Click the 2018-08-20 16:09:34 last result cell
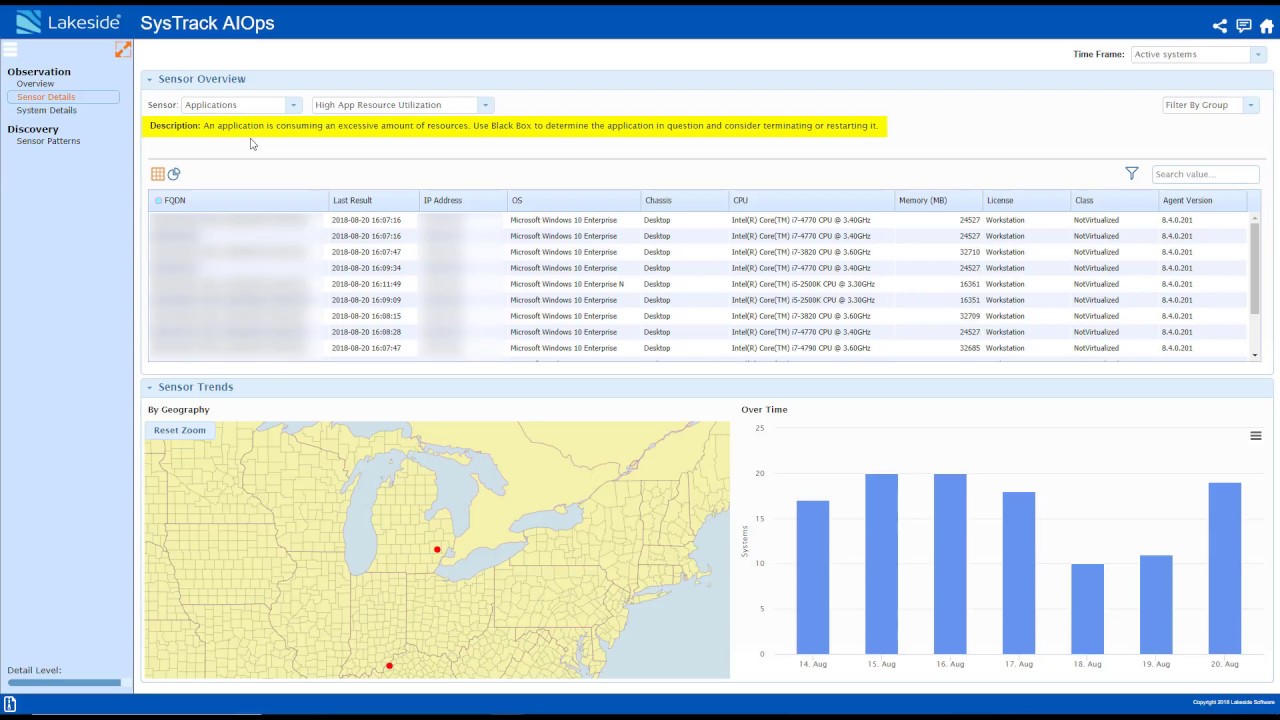 tap(373, 268)
